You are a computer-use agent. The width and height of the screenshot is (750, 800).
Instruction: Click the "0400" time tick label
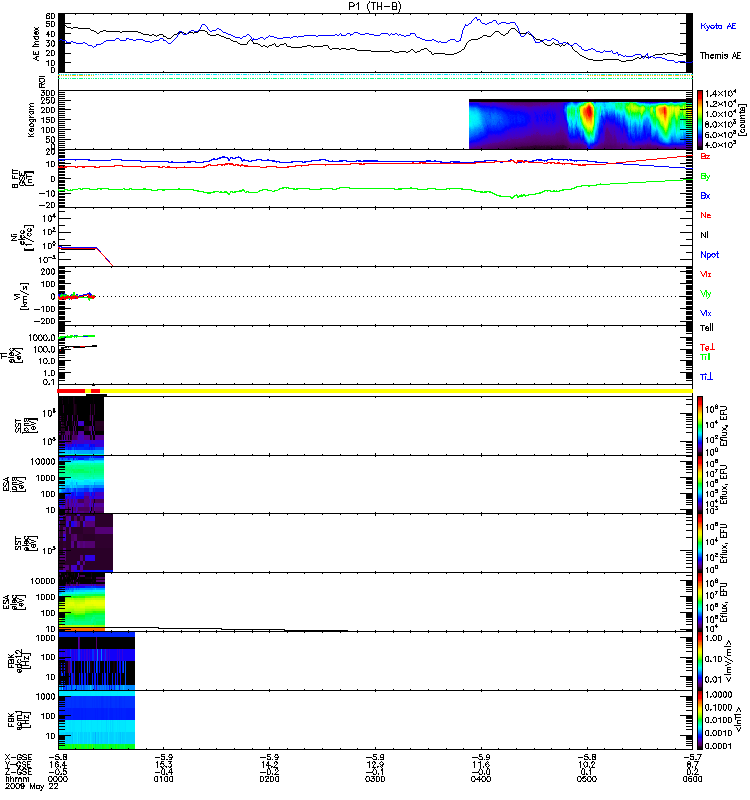pos(481,779)
